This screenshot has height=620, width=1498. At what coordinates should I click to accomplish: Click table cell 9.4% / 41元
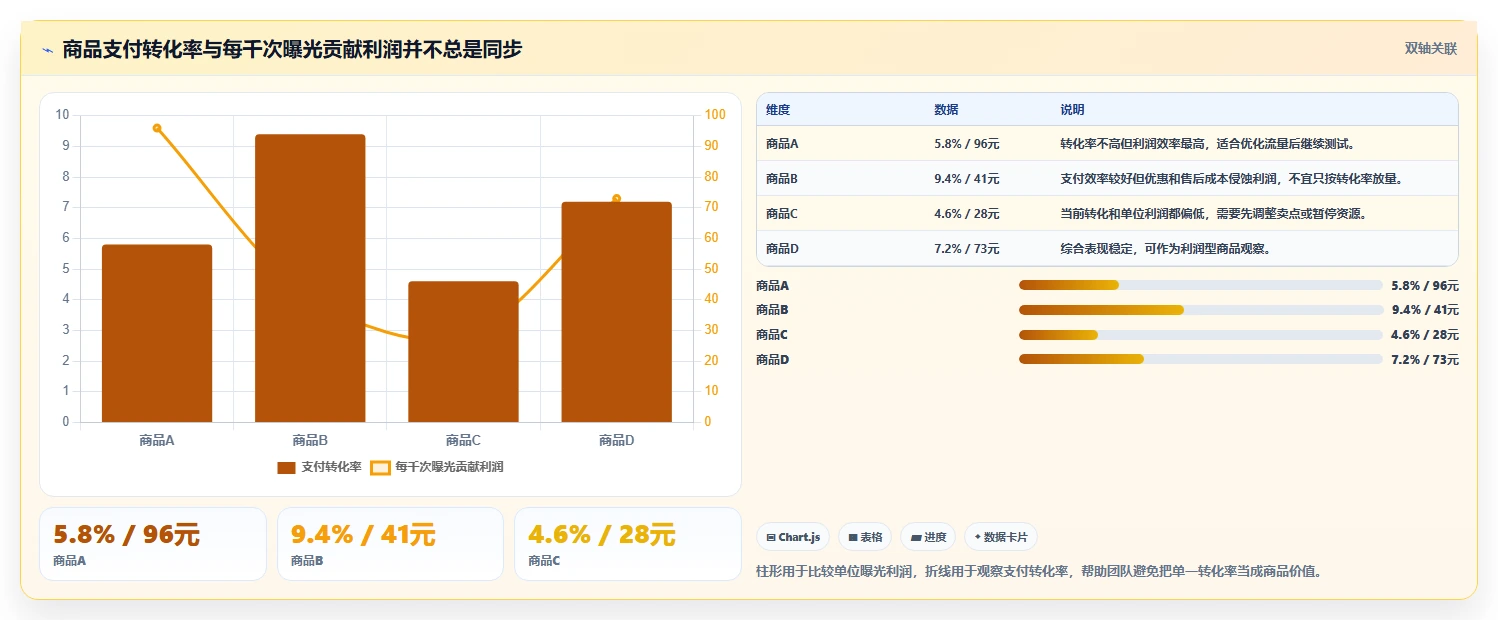pyautogui.click(x=967, y=179)
